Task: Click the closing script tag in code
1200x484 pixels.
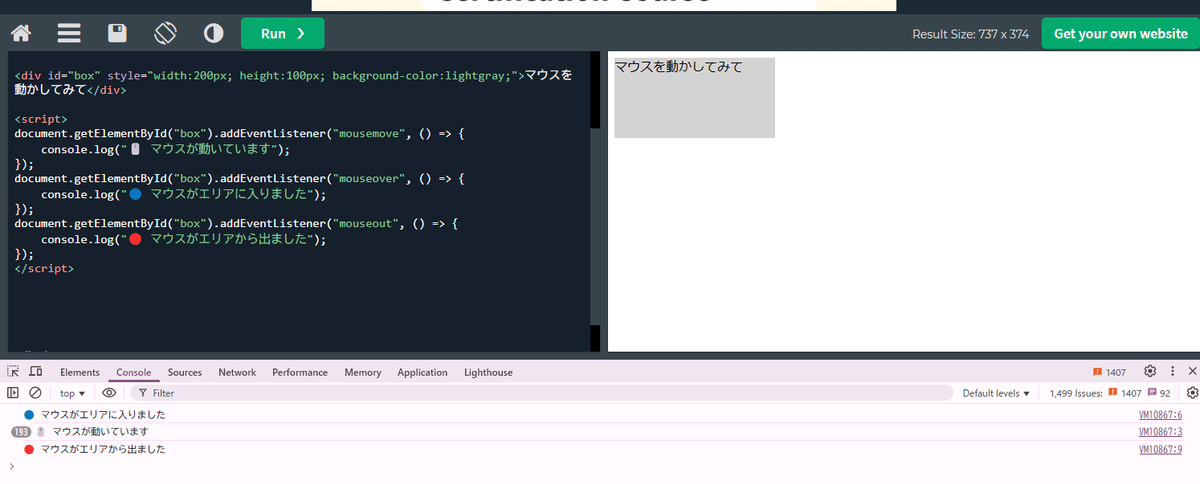Action: pos(44,269)
